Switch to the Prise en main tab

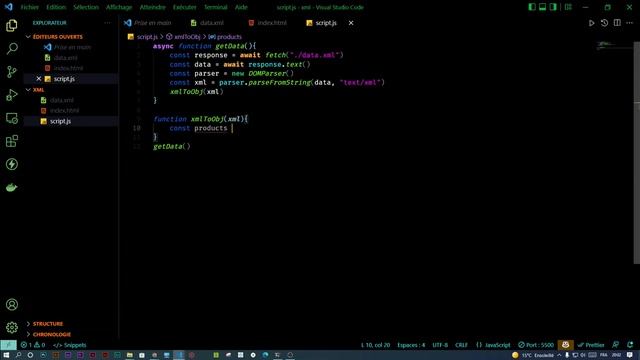pos(149,23)
